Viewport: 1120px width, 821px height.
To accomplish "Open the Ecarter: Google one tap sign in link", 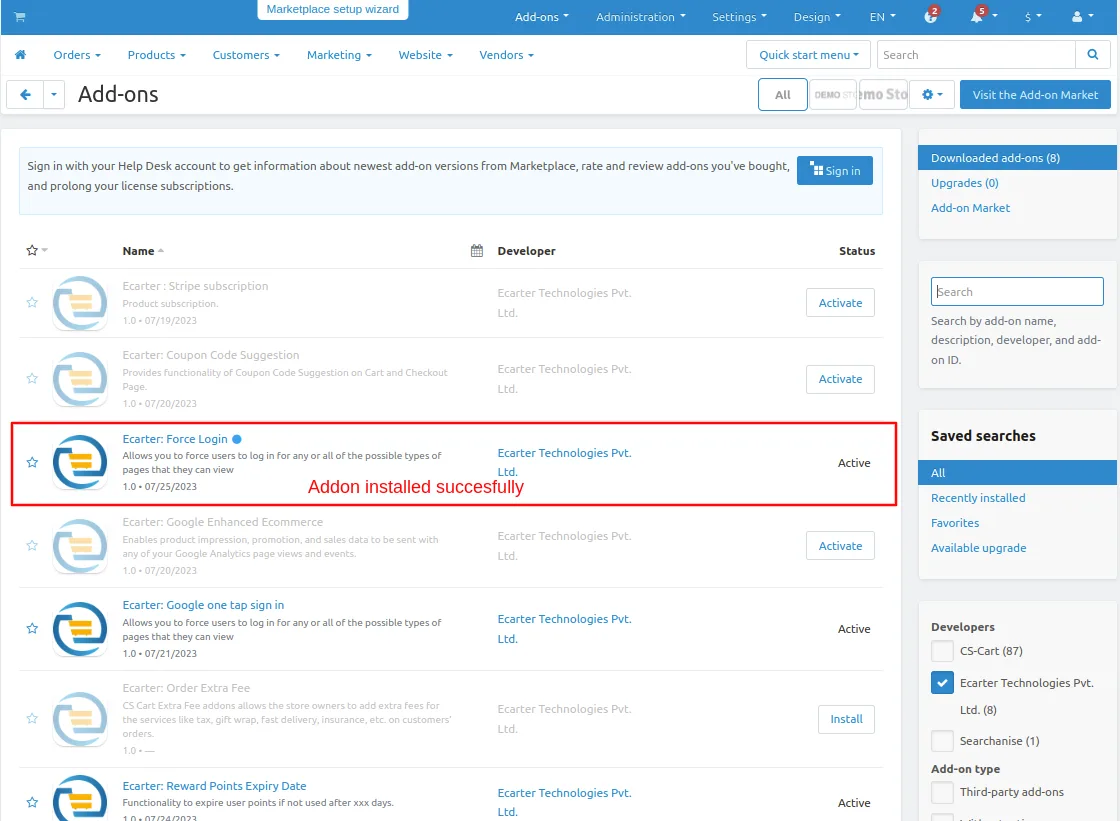I will (203, 605).
